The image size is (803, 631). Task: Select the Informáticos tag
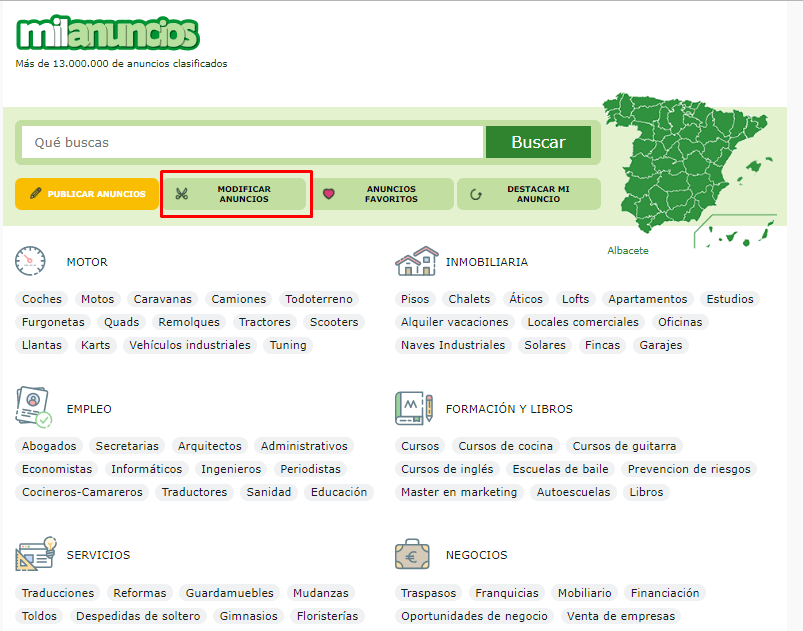click(146, 469)
